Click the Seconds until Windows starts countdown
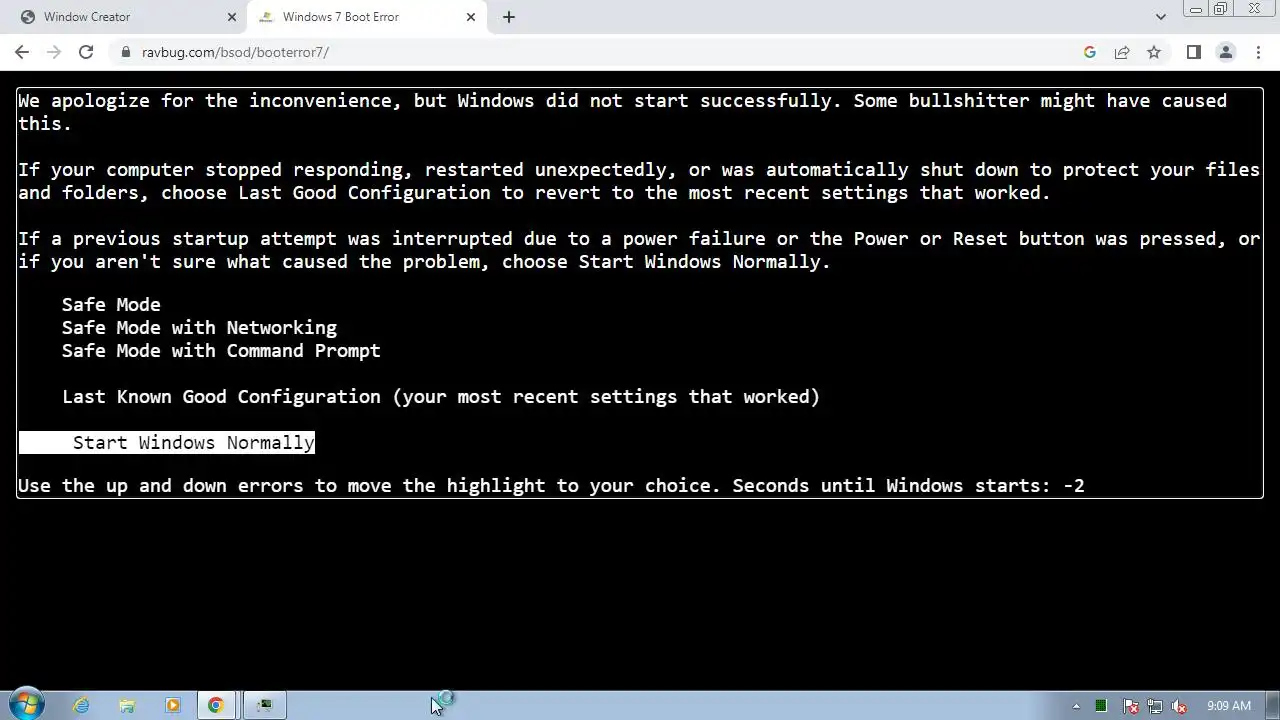1280x720 pixels. (x=908, y=486)
